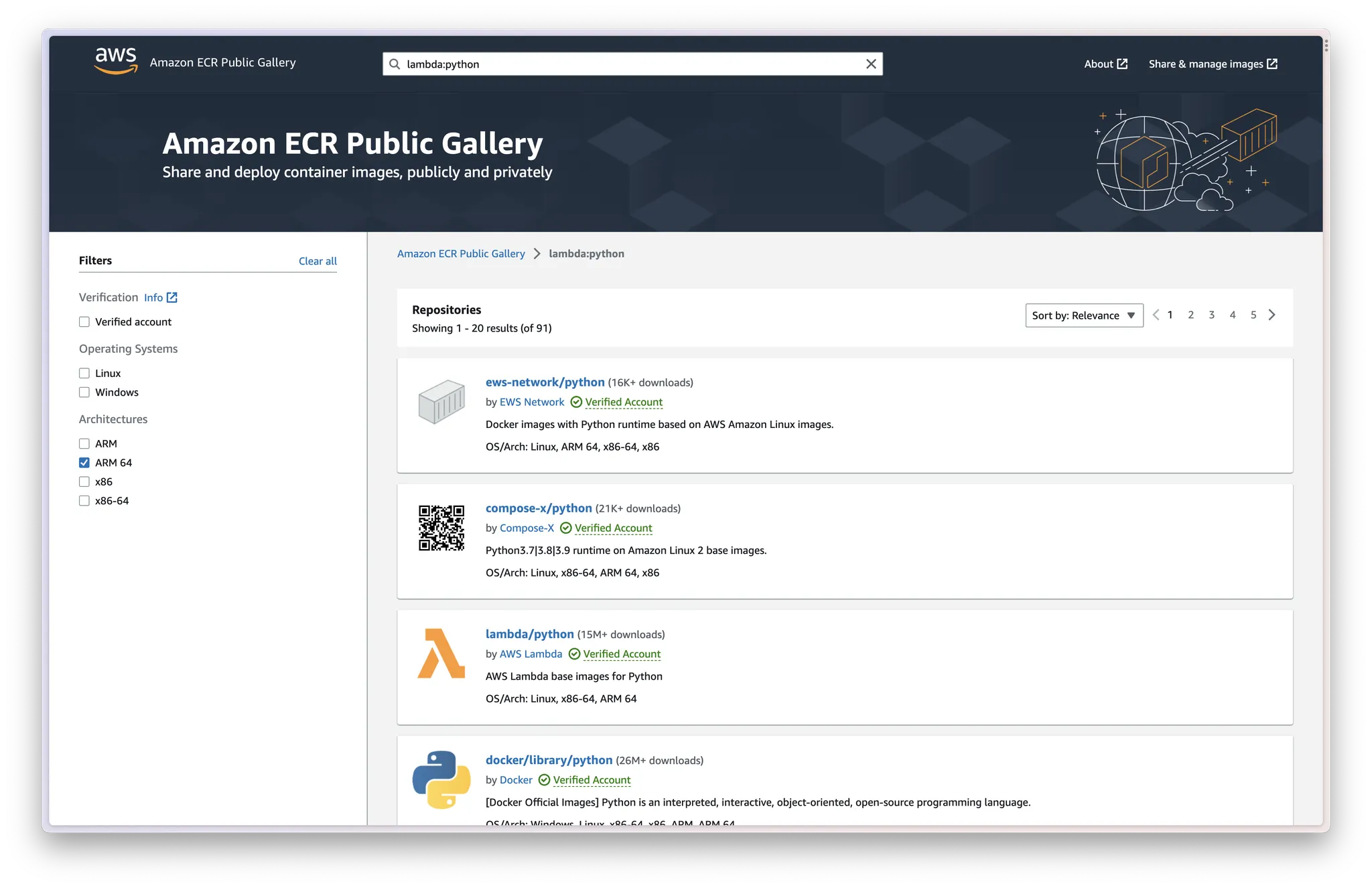1372x888 pixels.
Task: Click the AWS logo in header
Action: click(x=116, y=61)
